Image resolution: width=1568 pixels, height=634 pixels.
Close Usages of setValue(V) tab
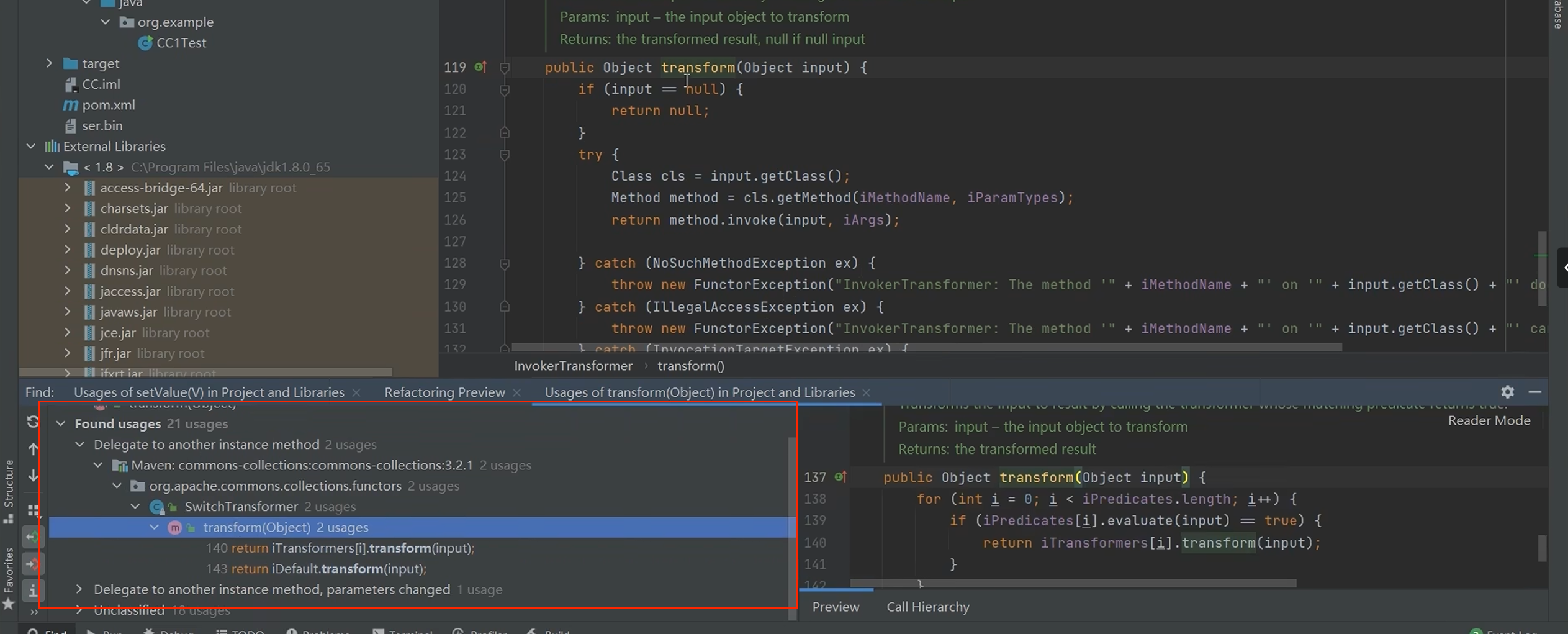tap(356, 392)
